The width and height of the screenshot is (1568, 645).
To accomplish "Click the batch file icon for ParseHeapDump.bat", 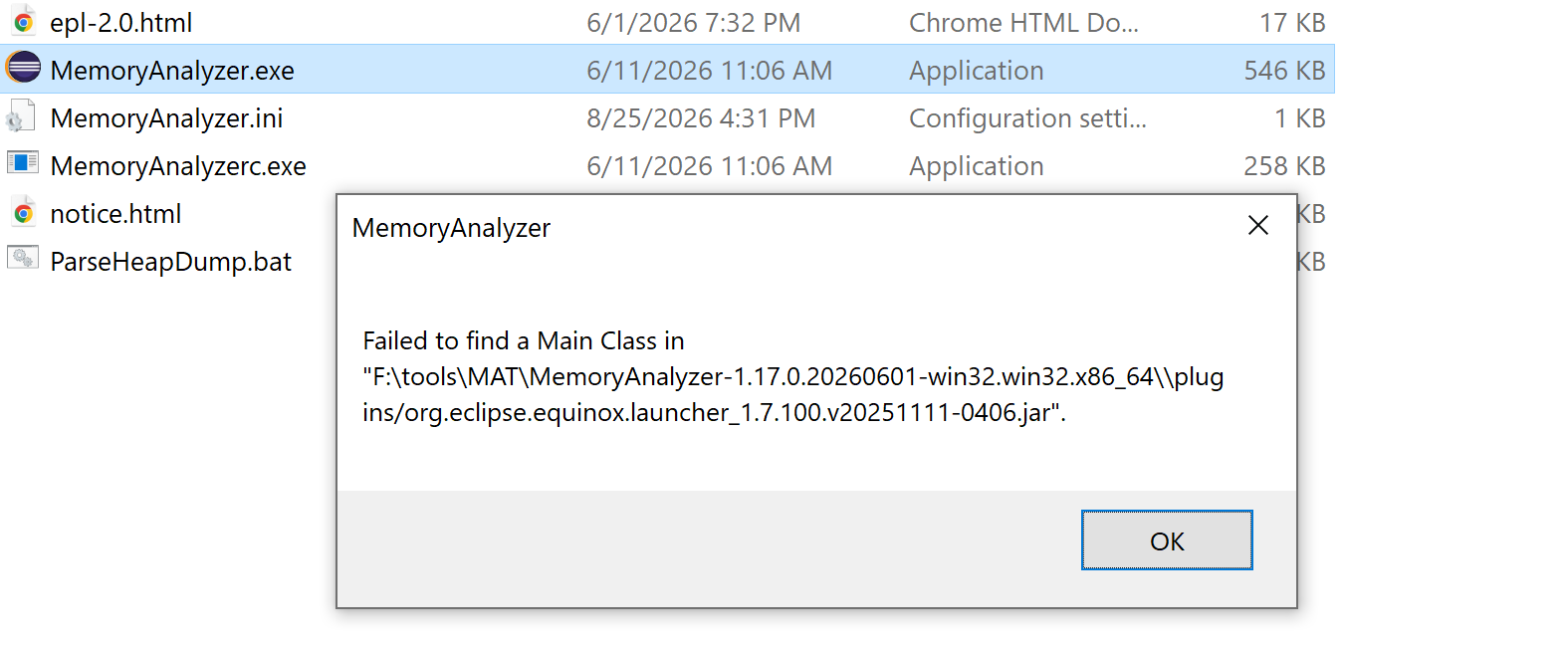I will tap(23, 258).
